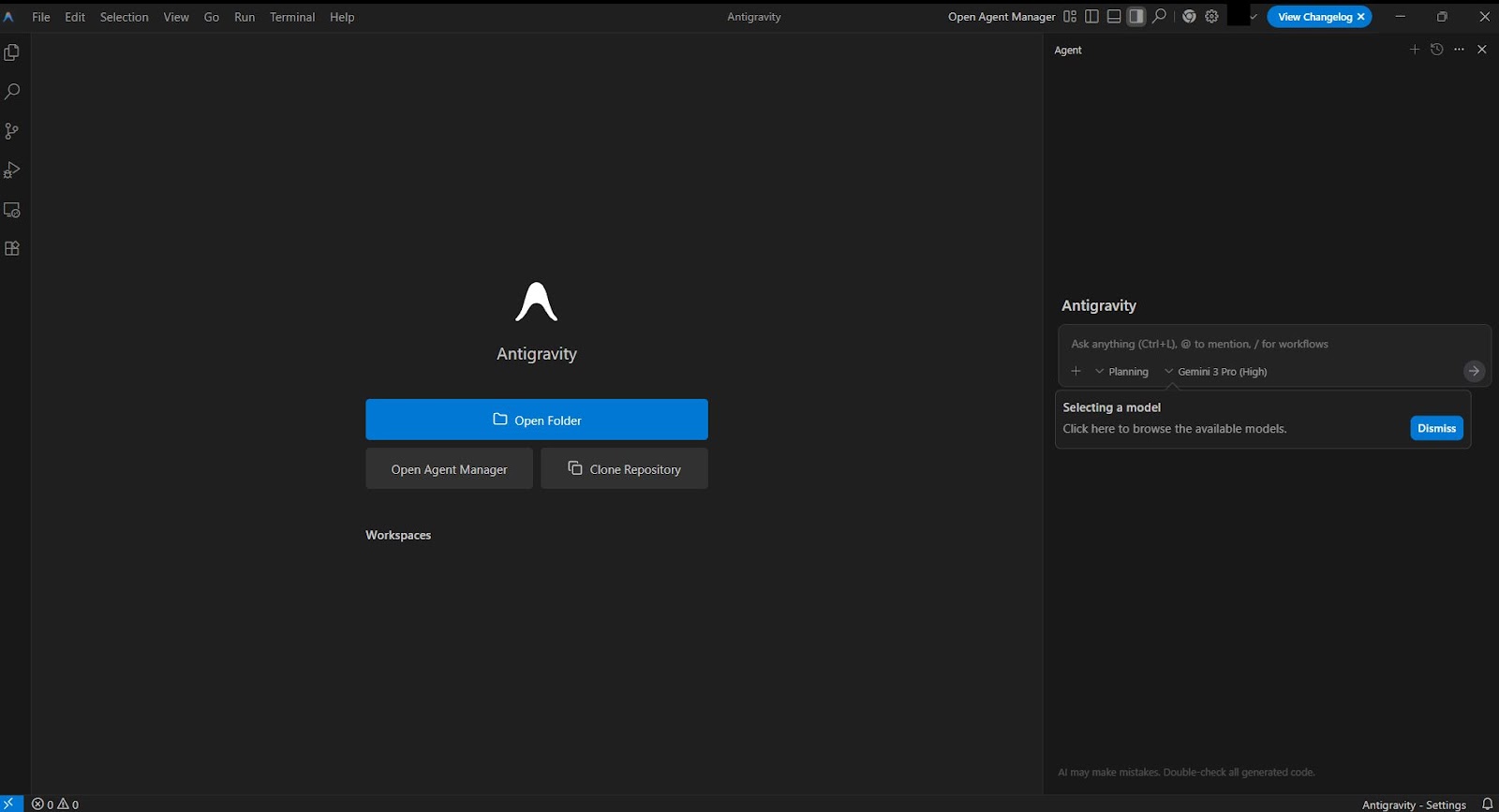Open the Planning mode dropdown
Viewport: 1499px width, 812px height.
[1121, 372]
